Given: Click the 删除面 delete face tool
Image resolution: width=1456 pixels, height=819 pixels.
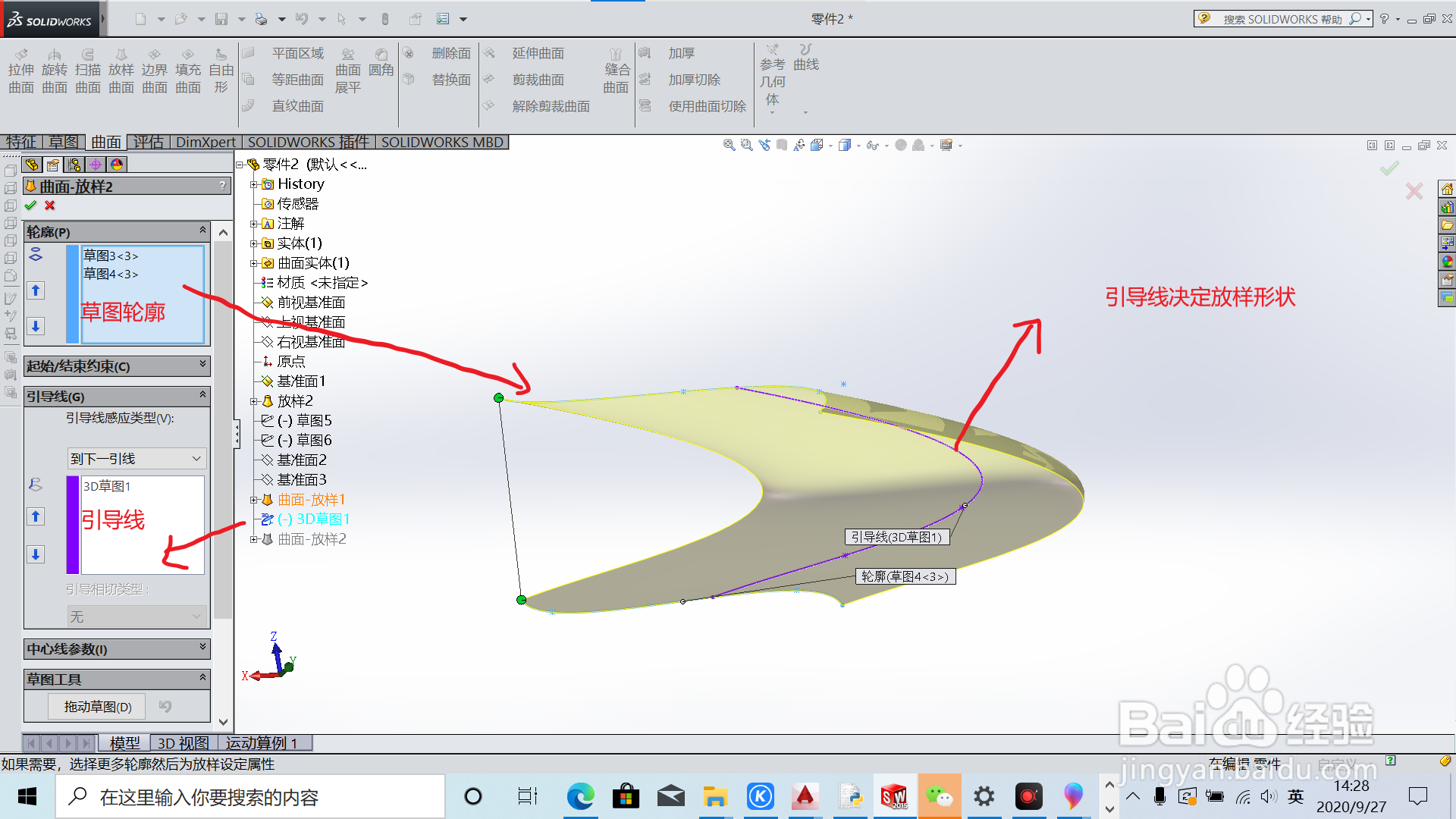Looking at the screenshot, I should 438,53.
